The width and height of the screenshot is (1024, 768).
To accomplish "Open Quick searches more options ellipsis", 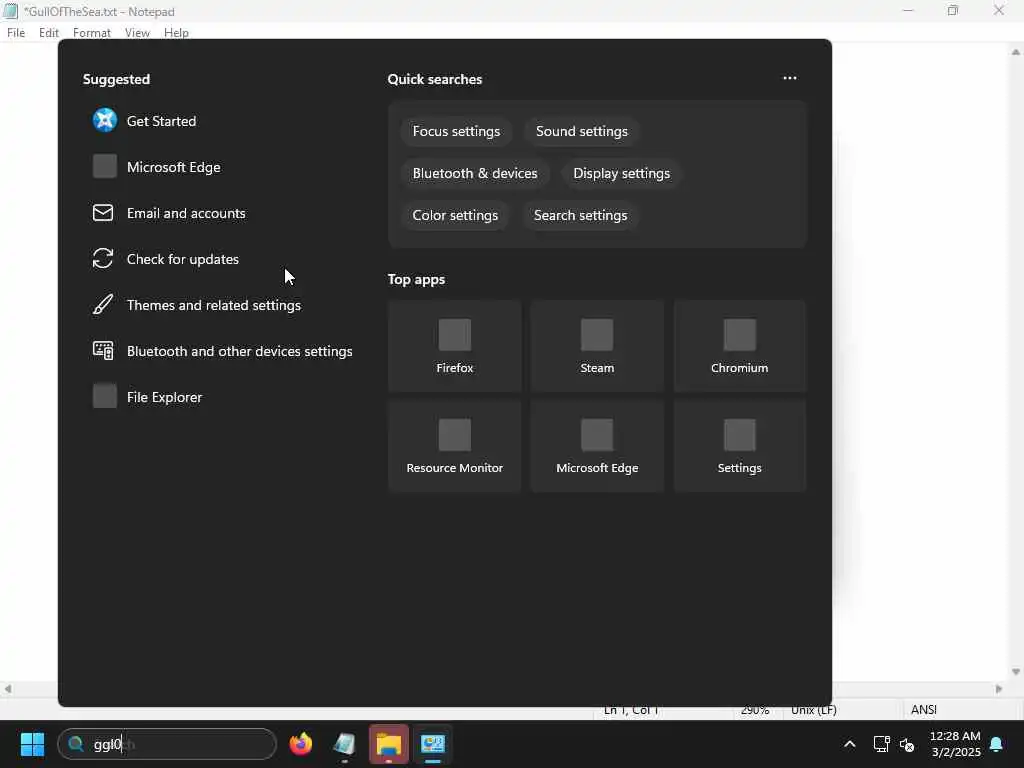I will click(x=790, y=78).
